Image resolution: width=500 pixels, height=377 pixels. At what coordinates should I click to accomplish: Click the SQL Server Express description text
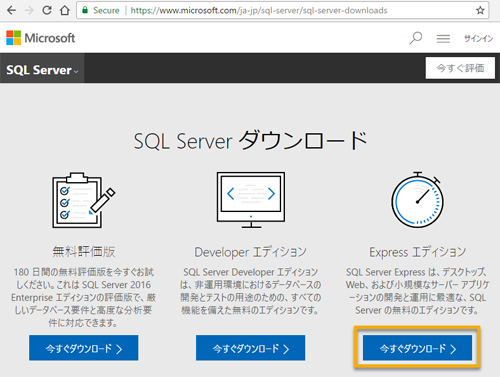pos(417,291)
